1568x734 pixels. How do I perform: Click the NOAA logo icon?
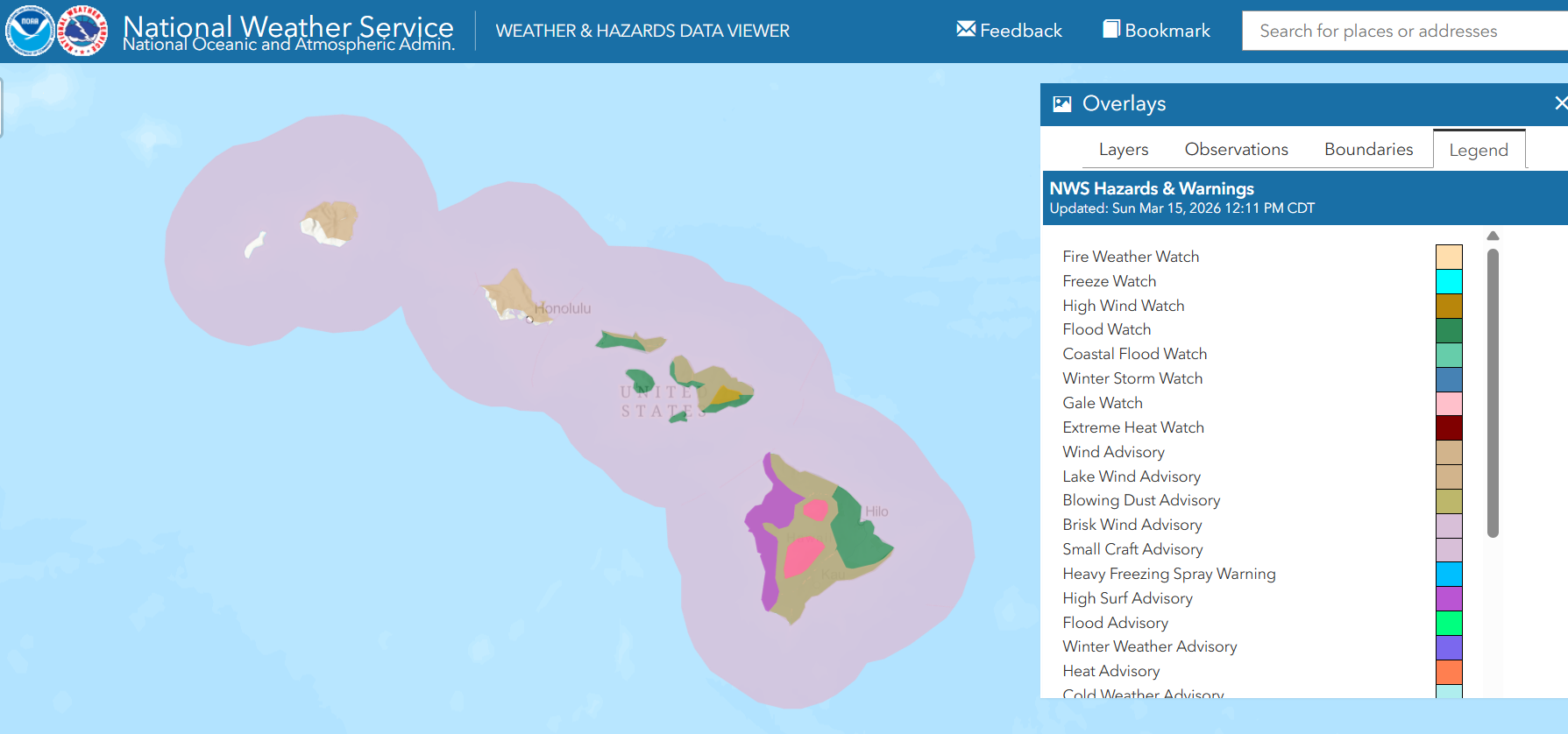tap(30, 31)
